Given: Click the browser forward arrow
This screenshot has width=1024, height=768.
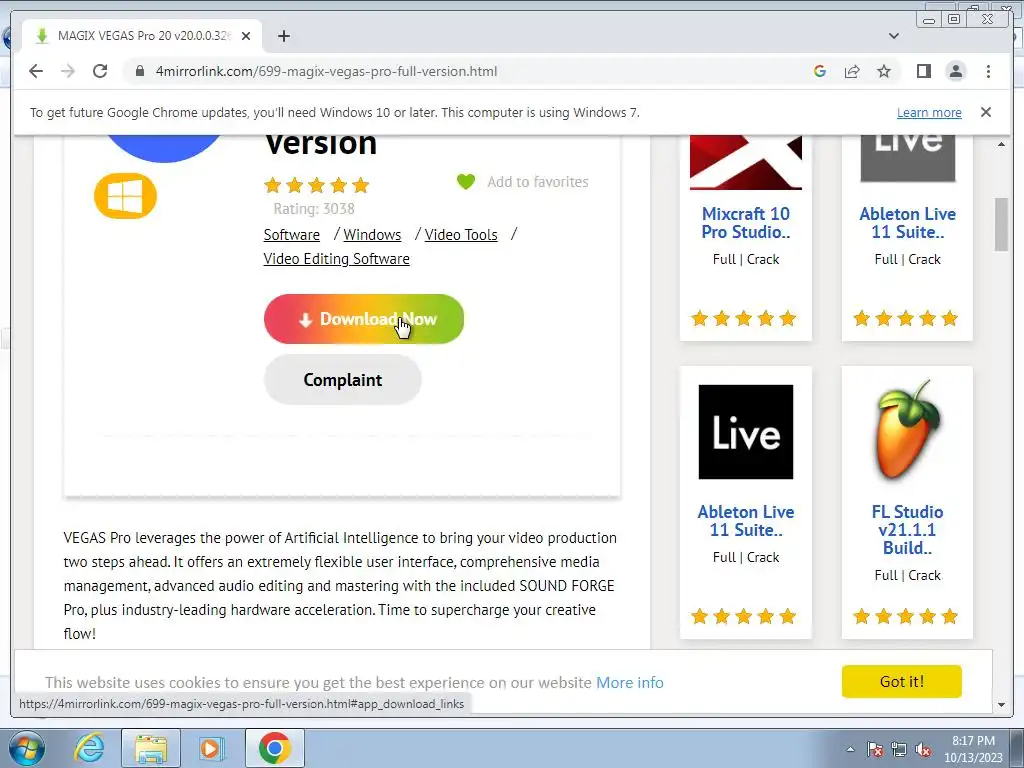Looking at the screenshot, I should pyautogui.click(x=68, y=71).
